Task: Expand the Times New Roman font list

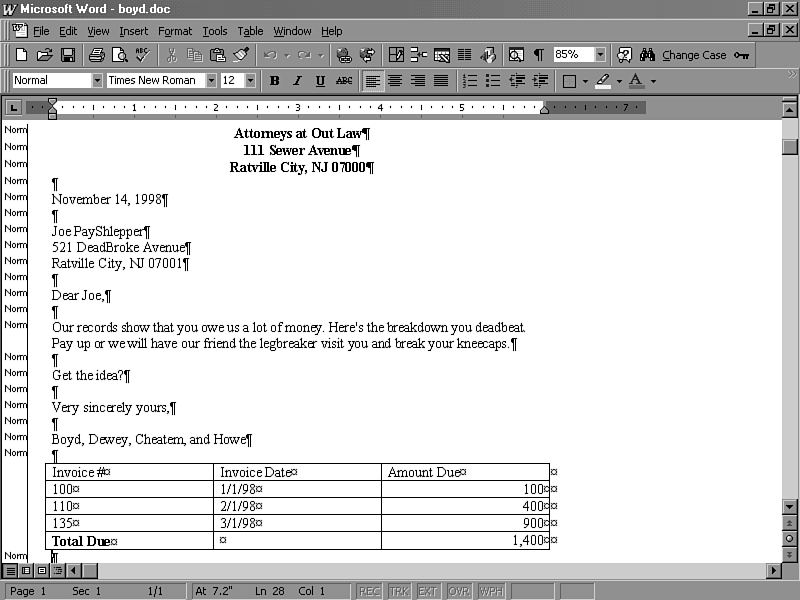Action: click(x=211, y=81)
